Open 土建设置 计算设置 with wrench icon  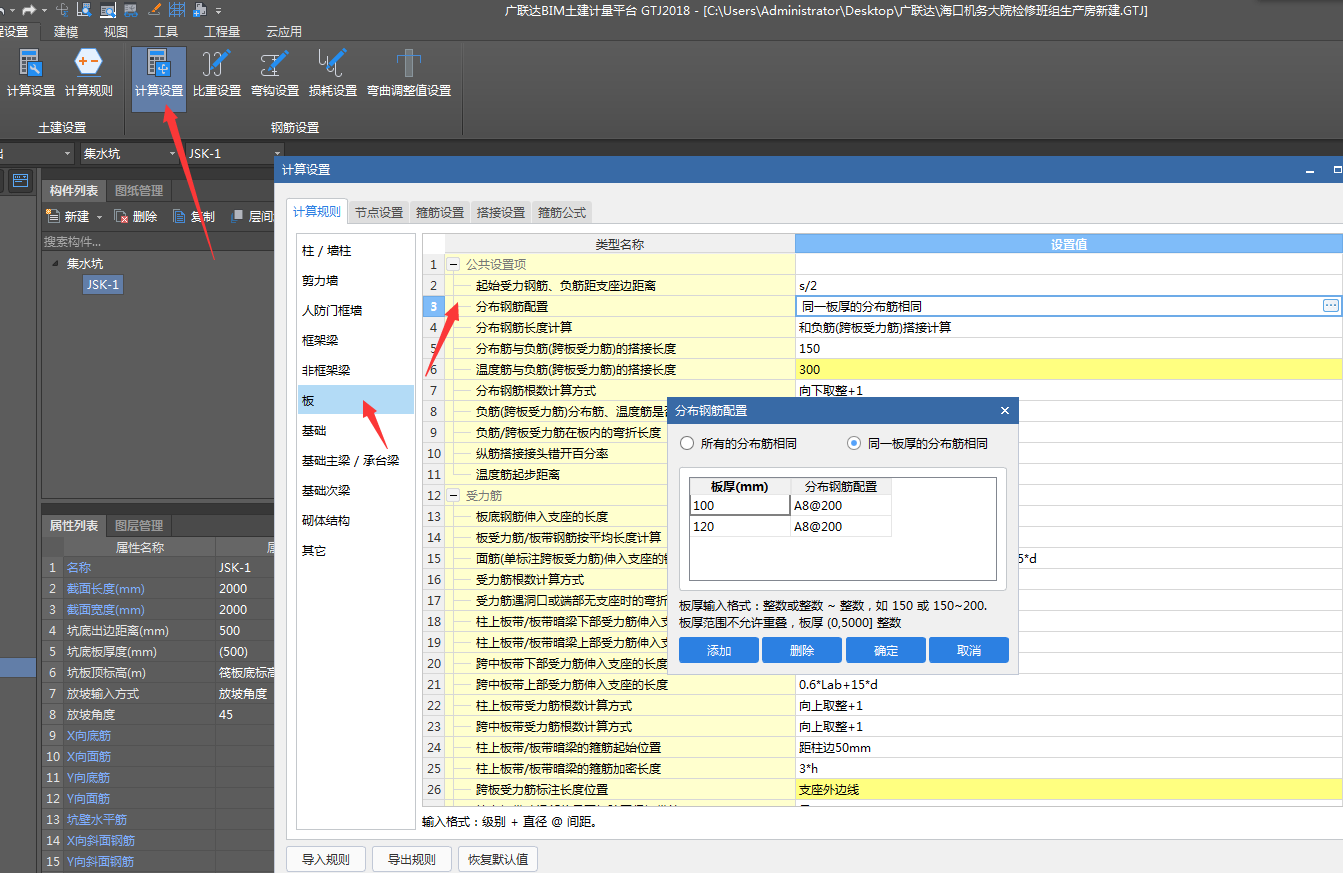[31, 73]
